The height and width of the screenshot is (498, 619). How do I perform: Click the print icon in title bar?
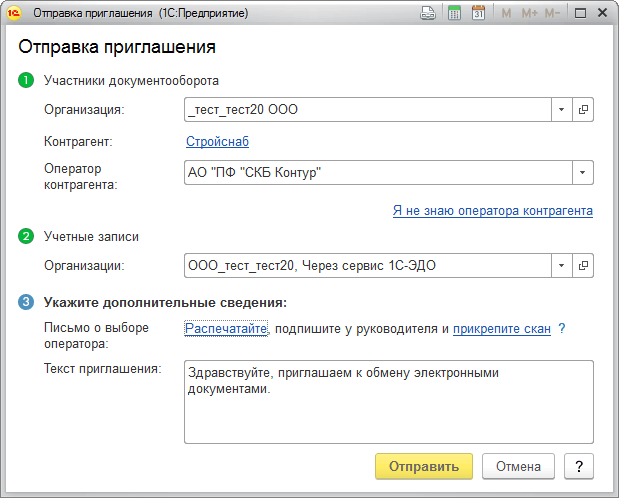coord(428,14)
